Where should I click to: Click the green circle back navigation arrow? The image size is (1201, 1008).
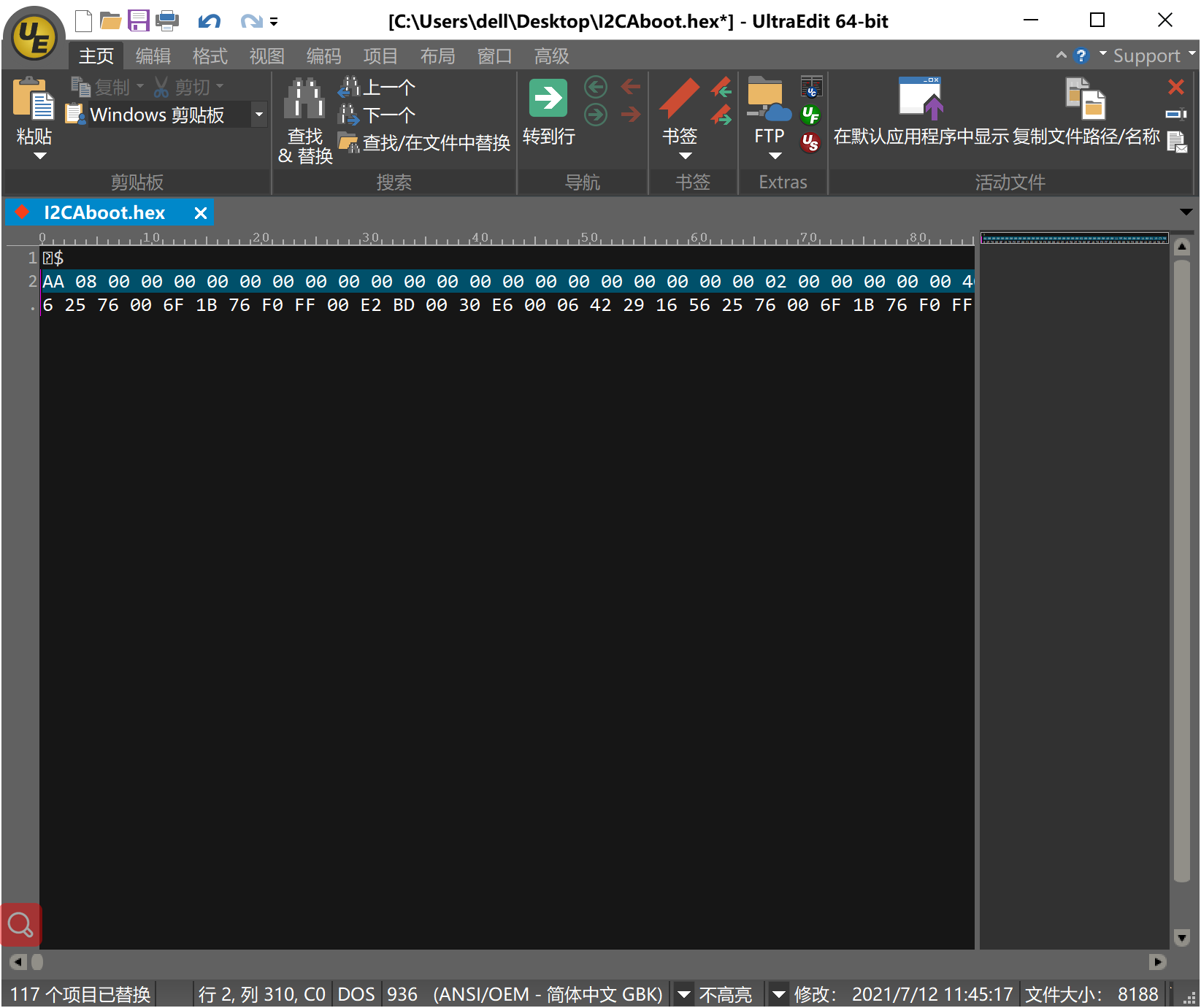click(596, 88)
